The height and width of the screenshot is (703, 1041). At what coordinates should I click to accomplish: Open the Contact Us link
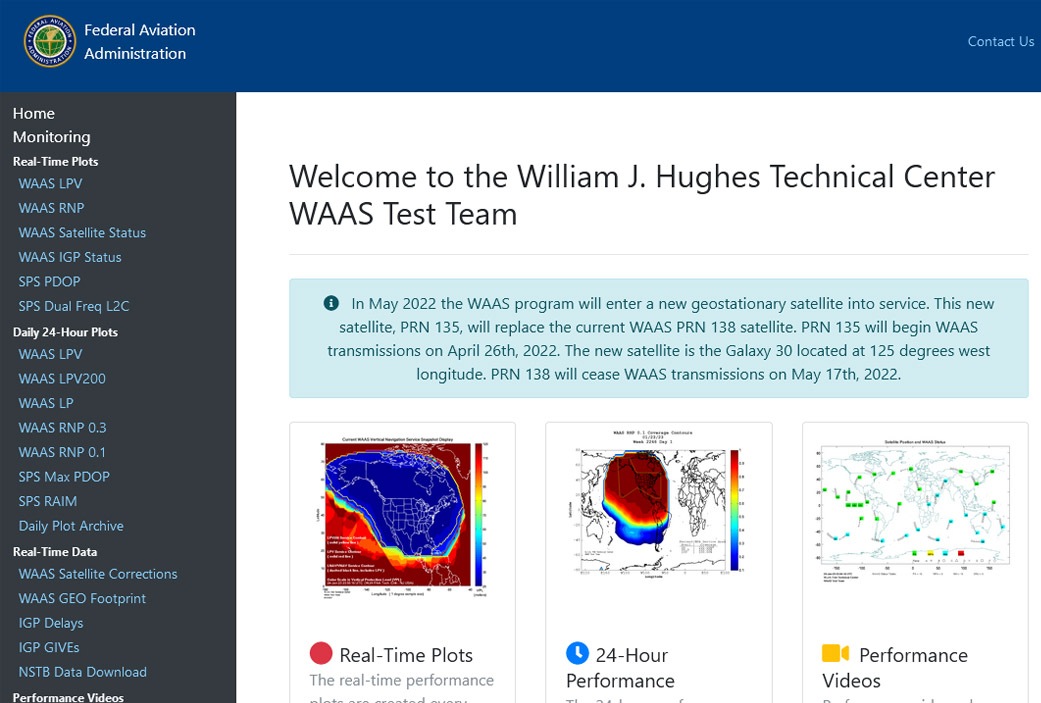pyautogui.click(x=1000, y=42)
